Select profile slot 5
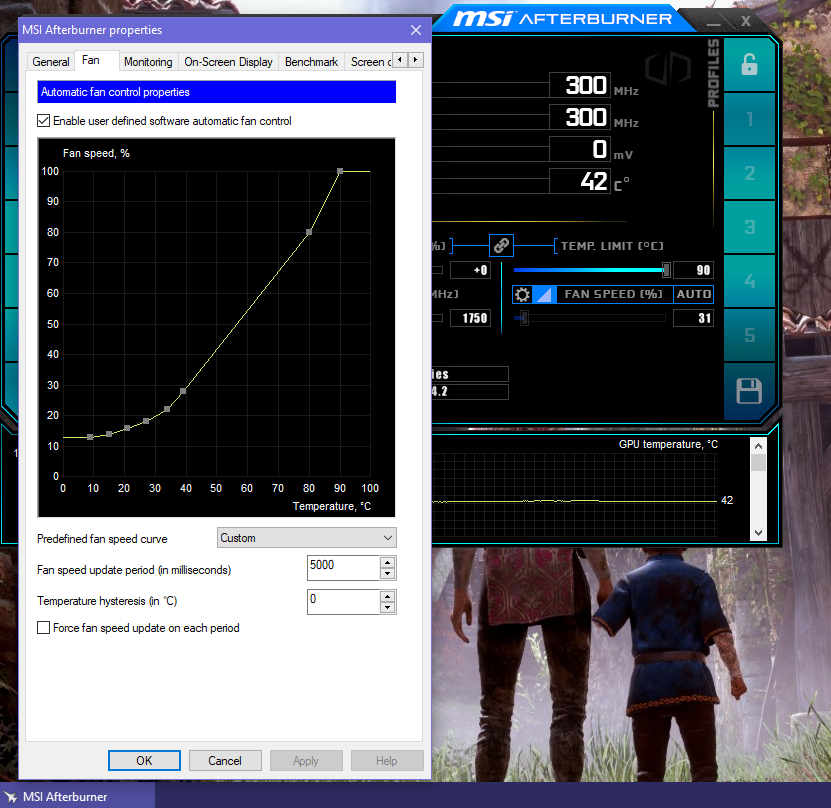The height and width of the screenshot is (808, 831). pos(749,336)
